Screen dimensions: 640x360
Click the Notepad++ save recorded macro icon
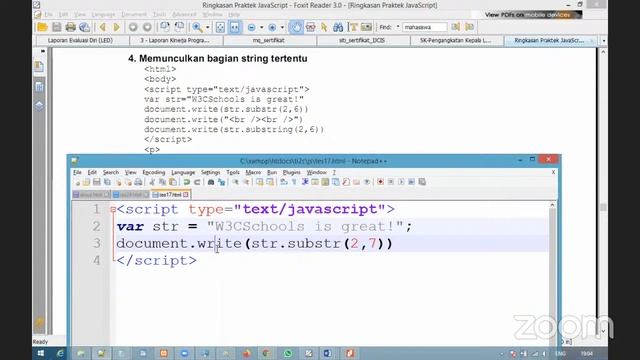[422, 182]
